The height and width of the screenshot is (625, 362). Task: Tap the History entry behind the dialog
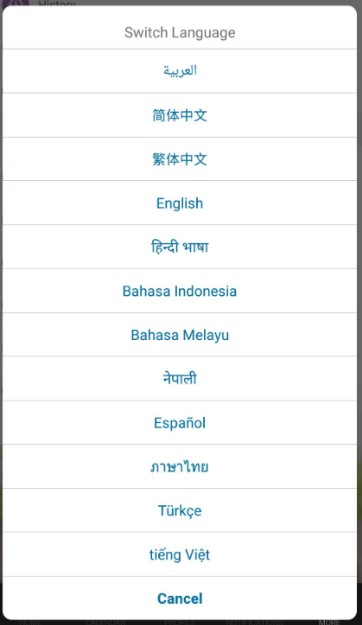pos(57,3)
